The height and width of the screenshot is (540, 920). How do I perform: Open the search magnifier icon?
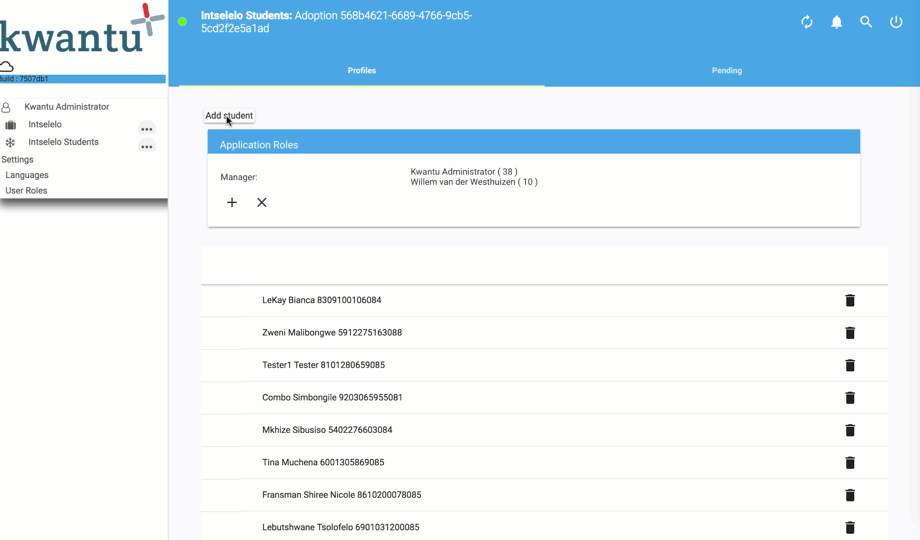[x=866, y=22]
